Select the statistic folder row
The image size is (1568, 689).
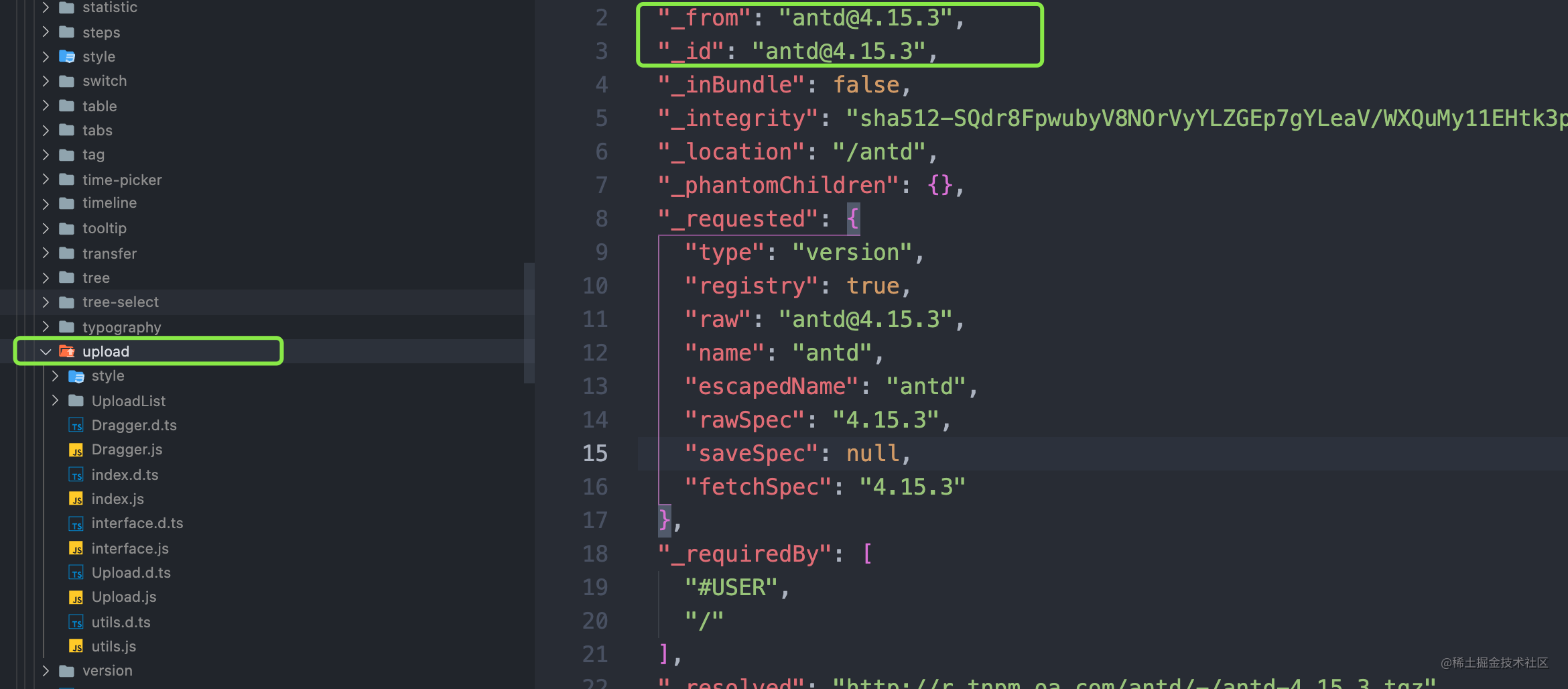tap(268, 7)
